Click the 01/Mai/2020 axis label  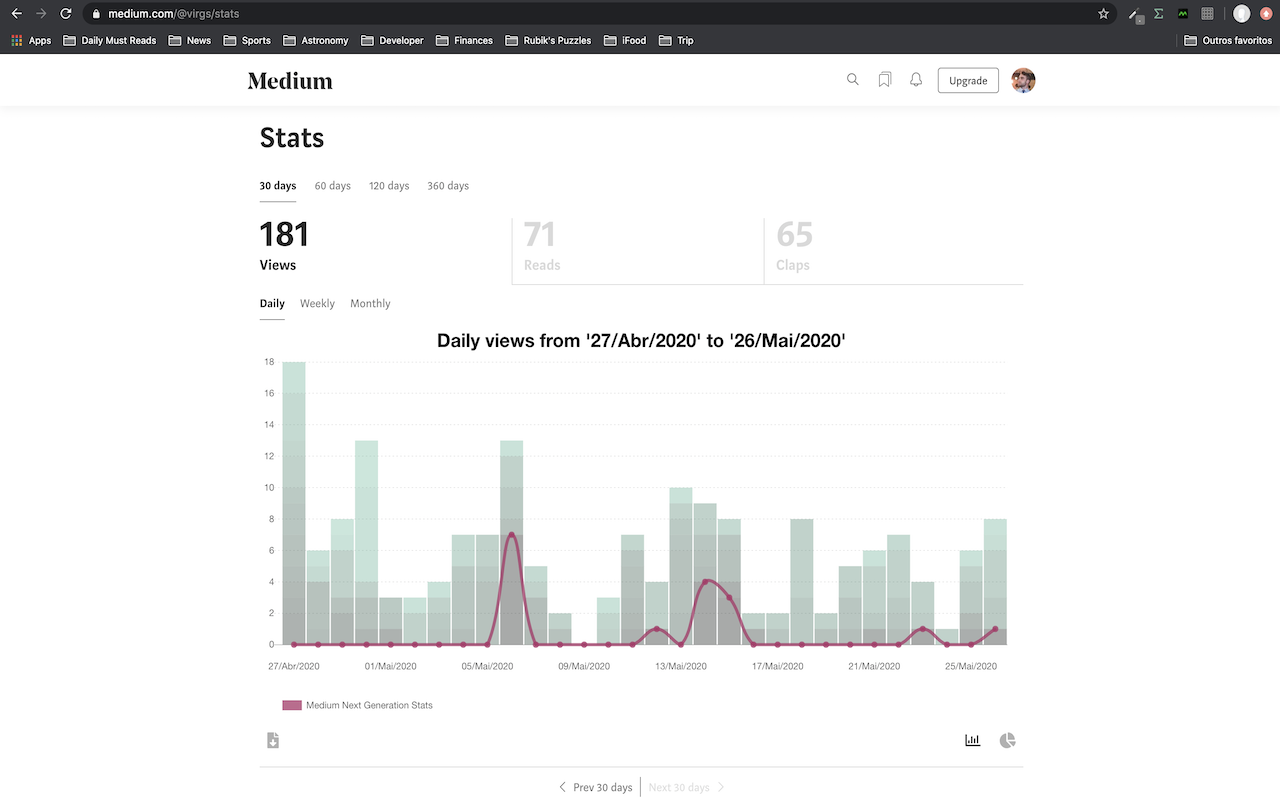coord(390,666)
